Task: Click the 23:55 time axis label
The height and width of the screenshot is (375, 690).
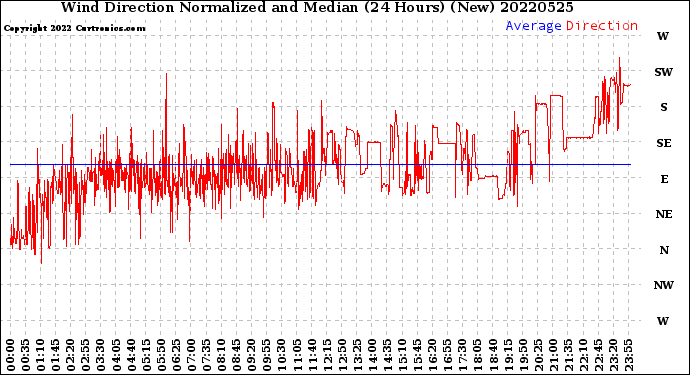Action: click(628, 355)
